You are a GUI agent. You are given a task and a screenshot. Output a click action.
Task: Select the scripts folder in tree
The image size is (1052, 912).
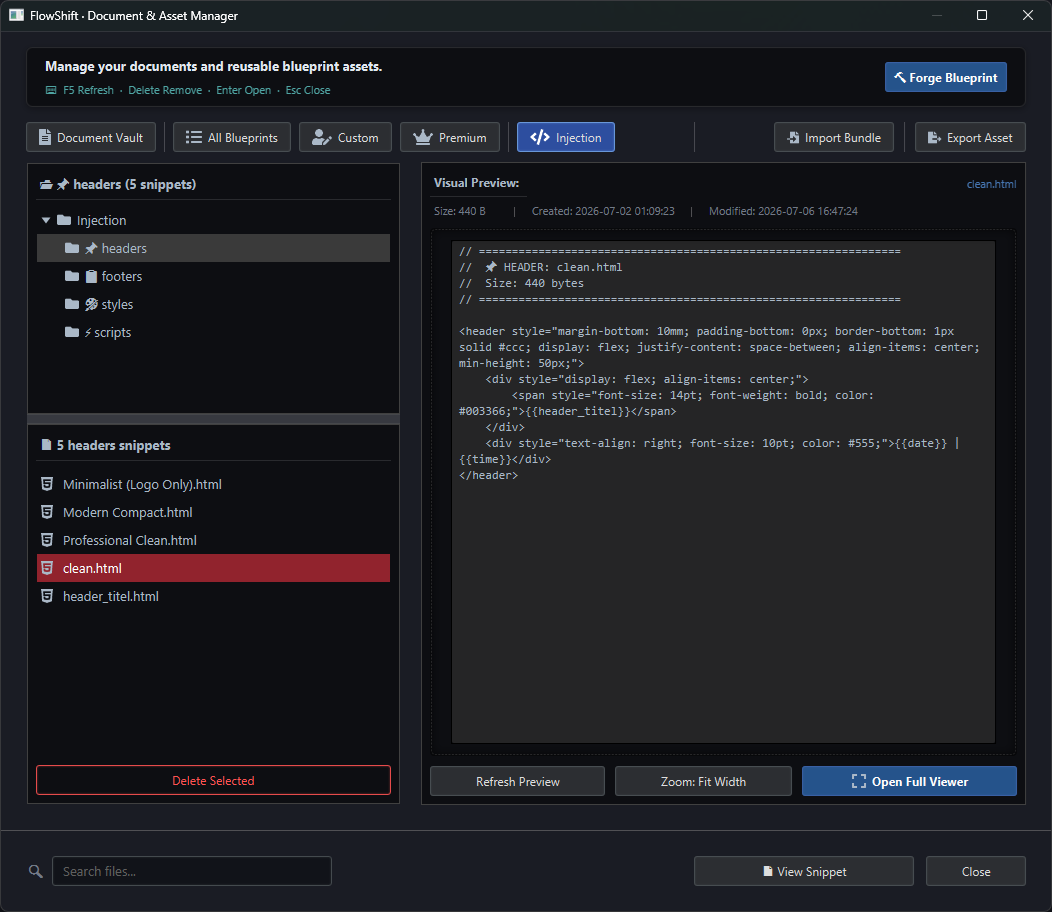click(x=213, y=332)
